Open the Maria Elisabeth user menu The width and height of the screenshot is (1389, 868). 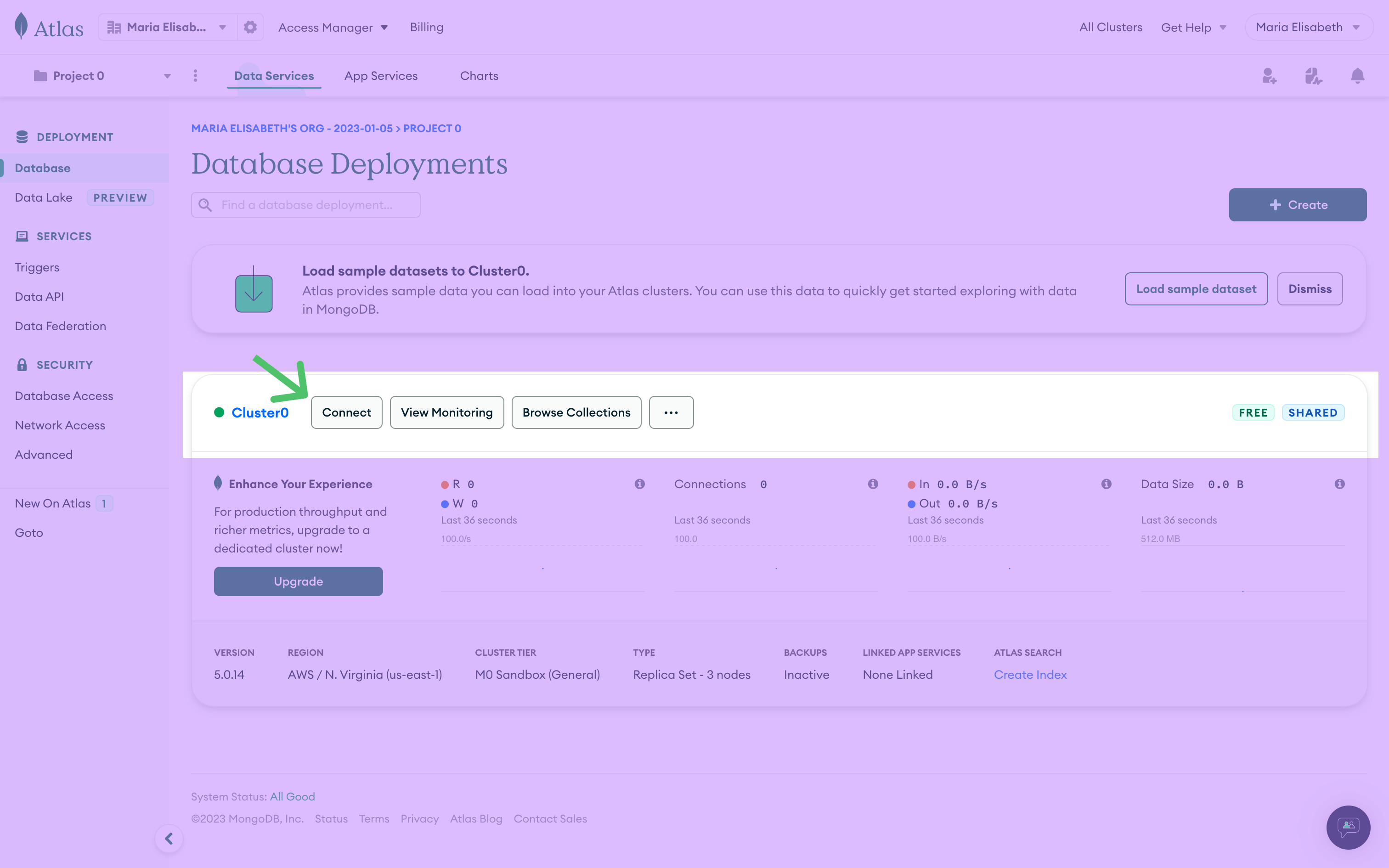1308,27
